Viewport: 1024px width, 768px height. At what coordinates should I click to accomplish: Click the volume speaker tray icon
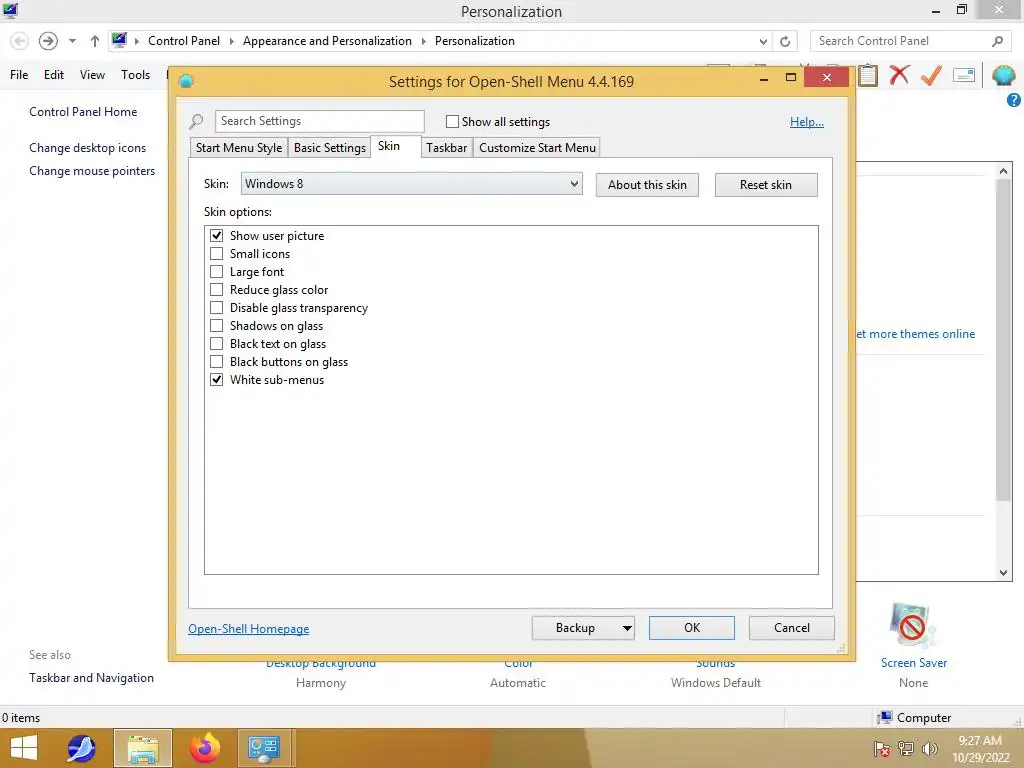click(x=929, y=749)
